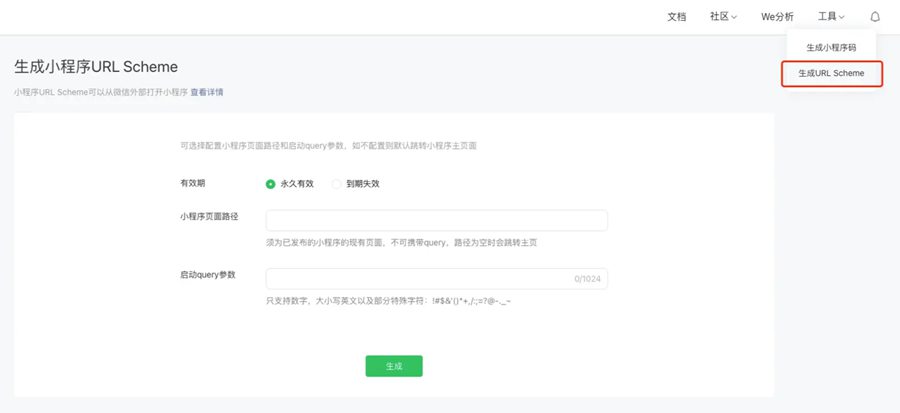Viewport: 900px width, 413px height.
Task: Click the hint text below the page path field
Action: pyautogui.click(x=405, y=243)
